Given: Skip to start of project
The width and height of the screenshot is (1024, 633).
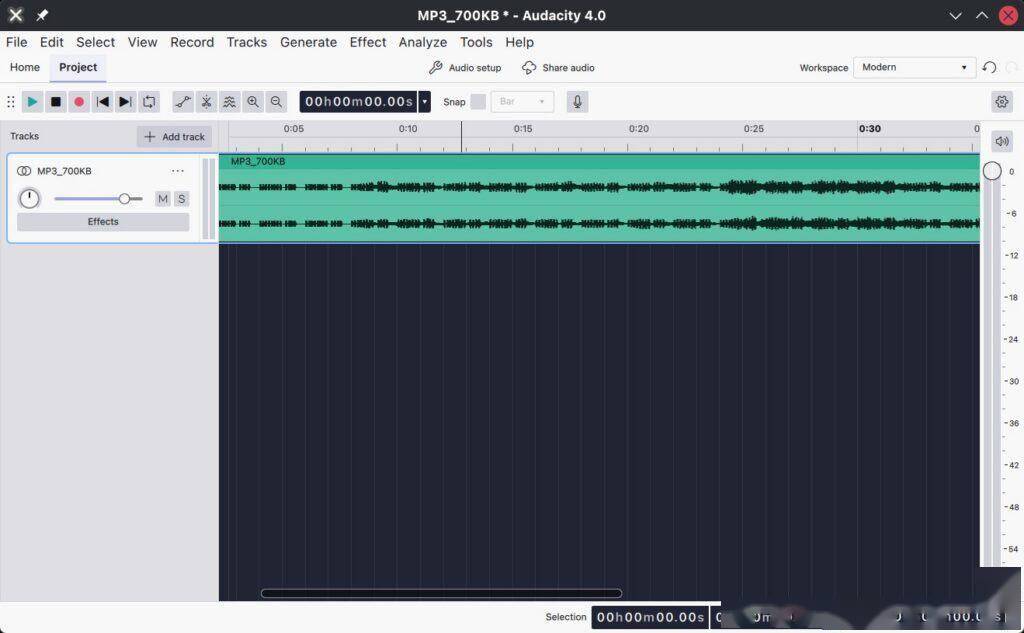Looking at the screenshot, I should click(103, 102).
